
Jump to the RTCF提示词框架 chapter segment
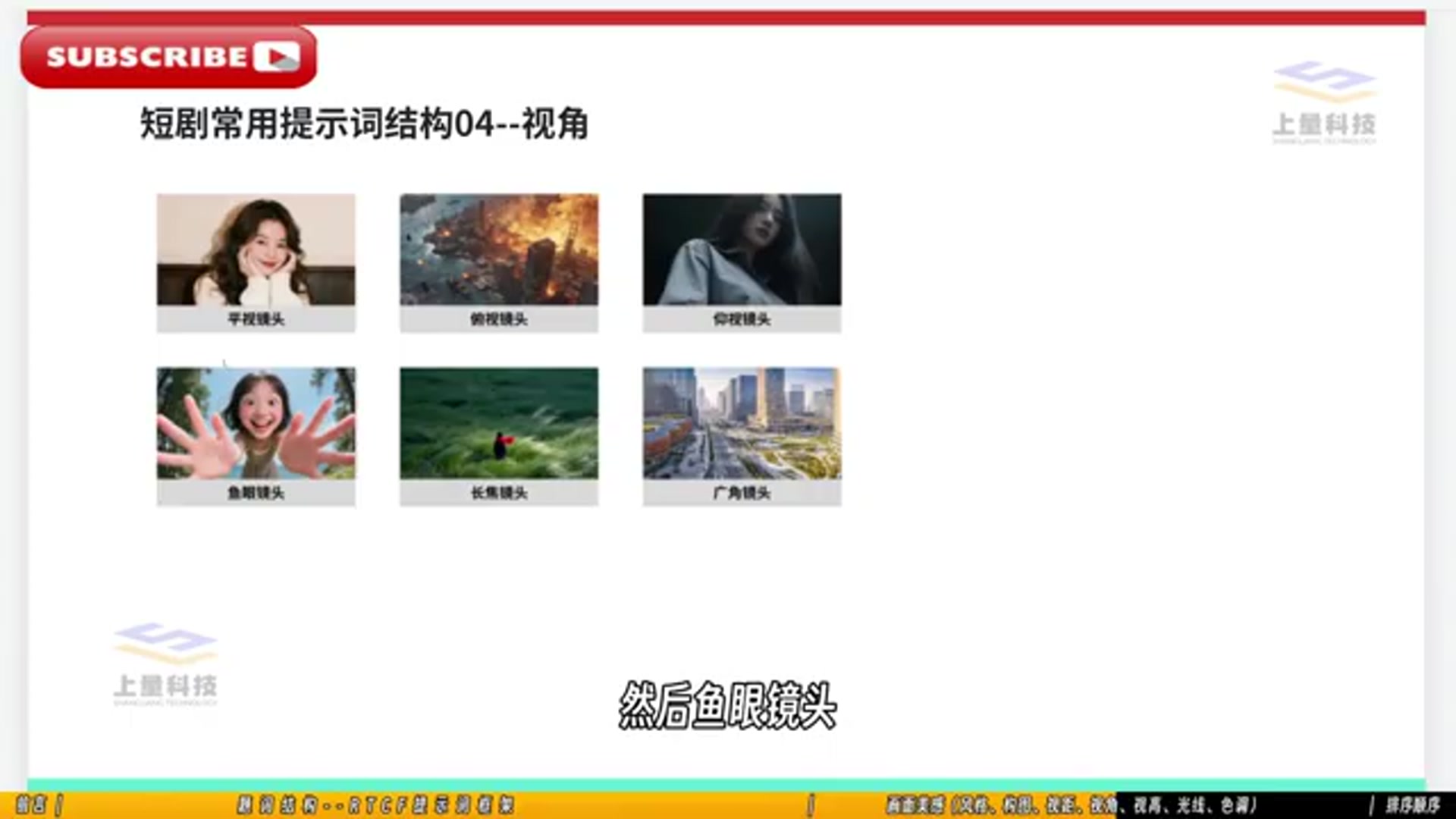(375, 805)
